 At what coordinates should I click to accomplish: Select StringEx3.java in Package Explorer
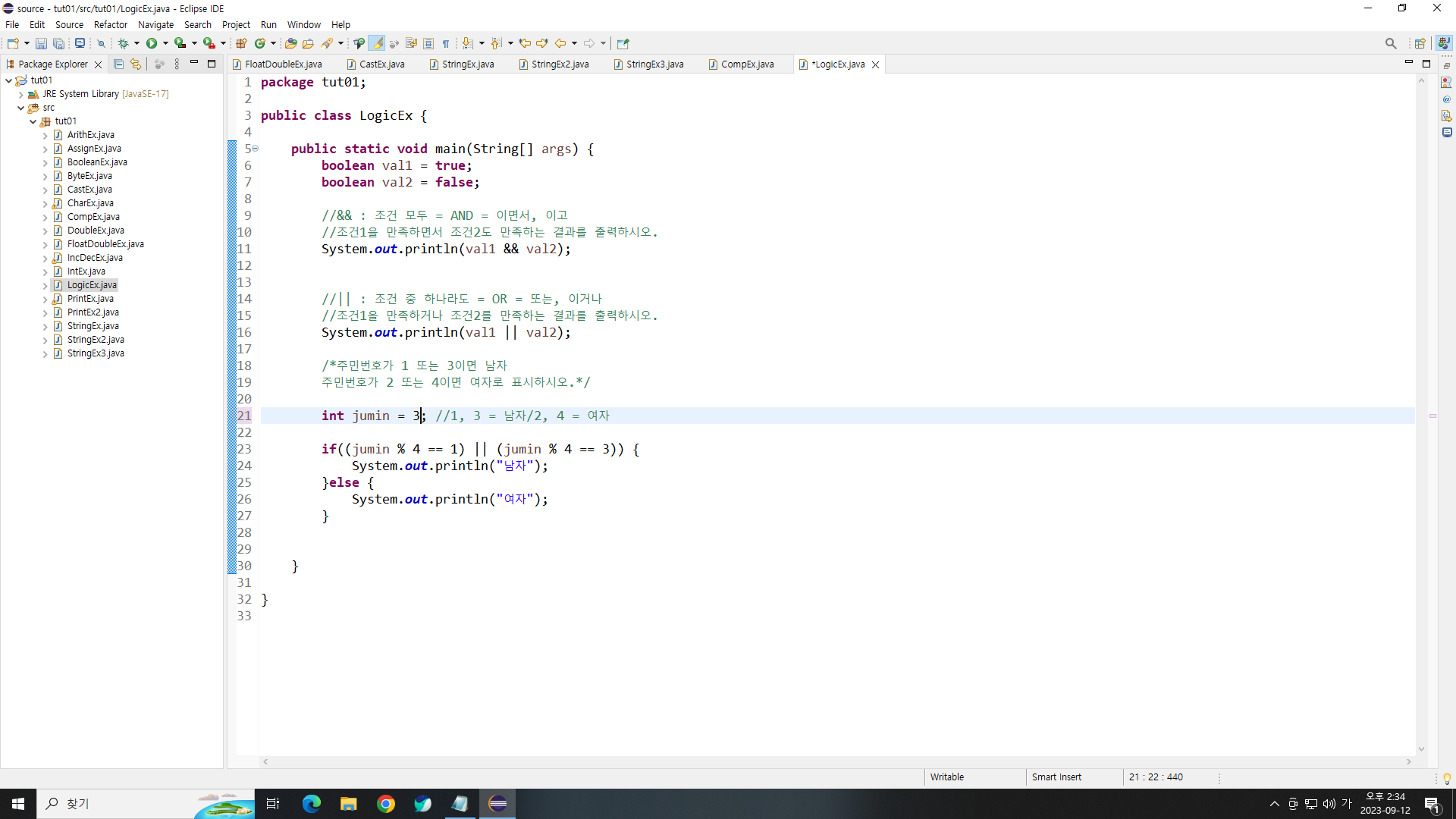click(96, 353)
